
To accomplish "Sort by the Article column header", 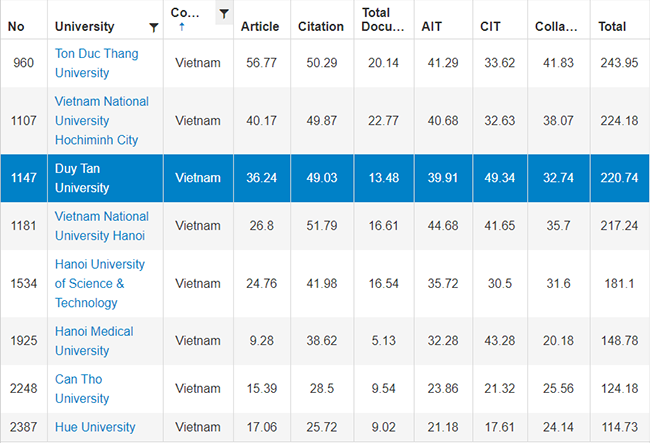I will 260,26.
